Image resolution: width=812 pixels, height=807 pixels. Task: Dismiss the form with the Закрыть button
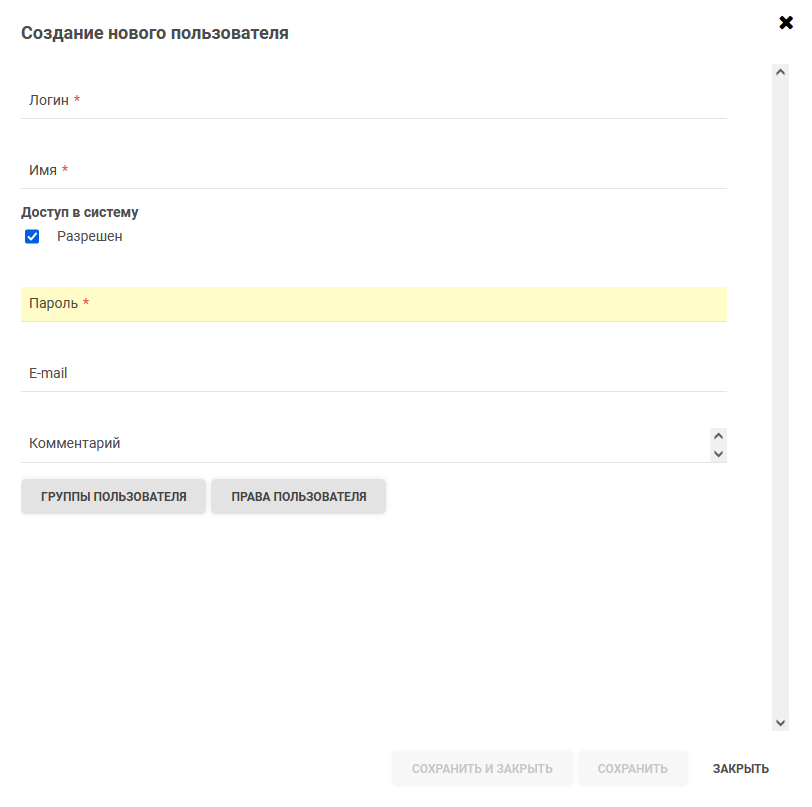740,769
